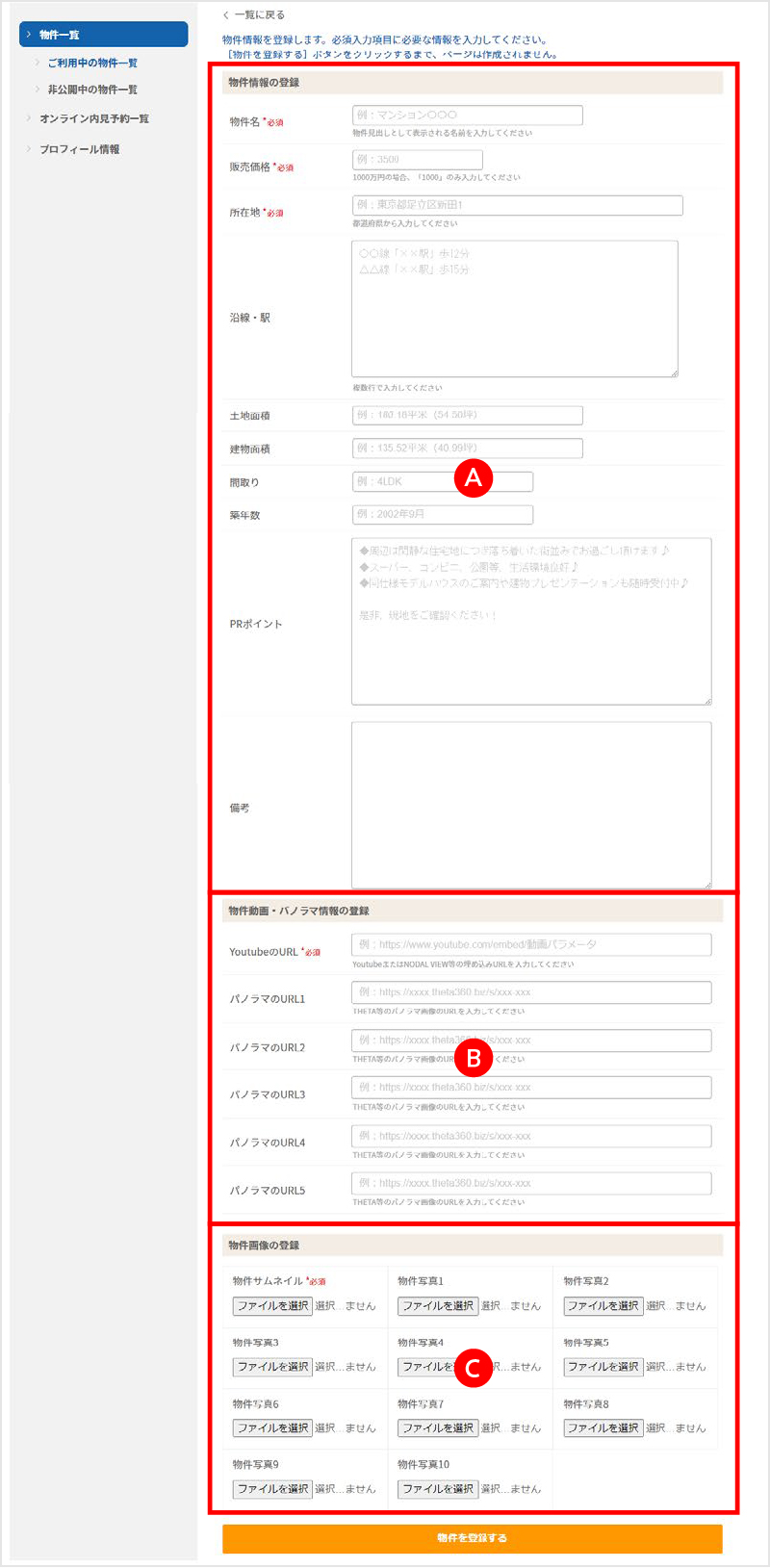Open ご利用中の物件一覧 in sidebar
Image resolution: width=770 pixels, height=1568 pixels.
click(92, 63)
